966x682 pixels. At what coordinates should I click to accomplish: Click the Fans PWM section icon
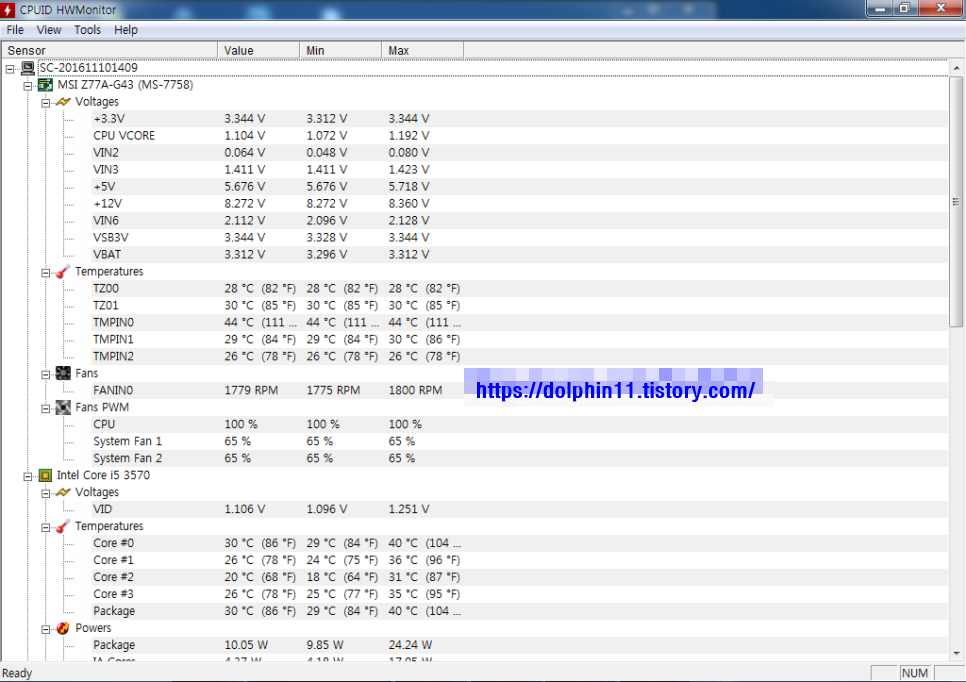(63, 407)
